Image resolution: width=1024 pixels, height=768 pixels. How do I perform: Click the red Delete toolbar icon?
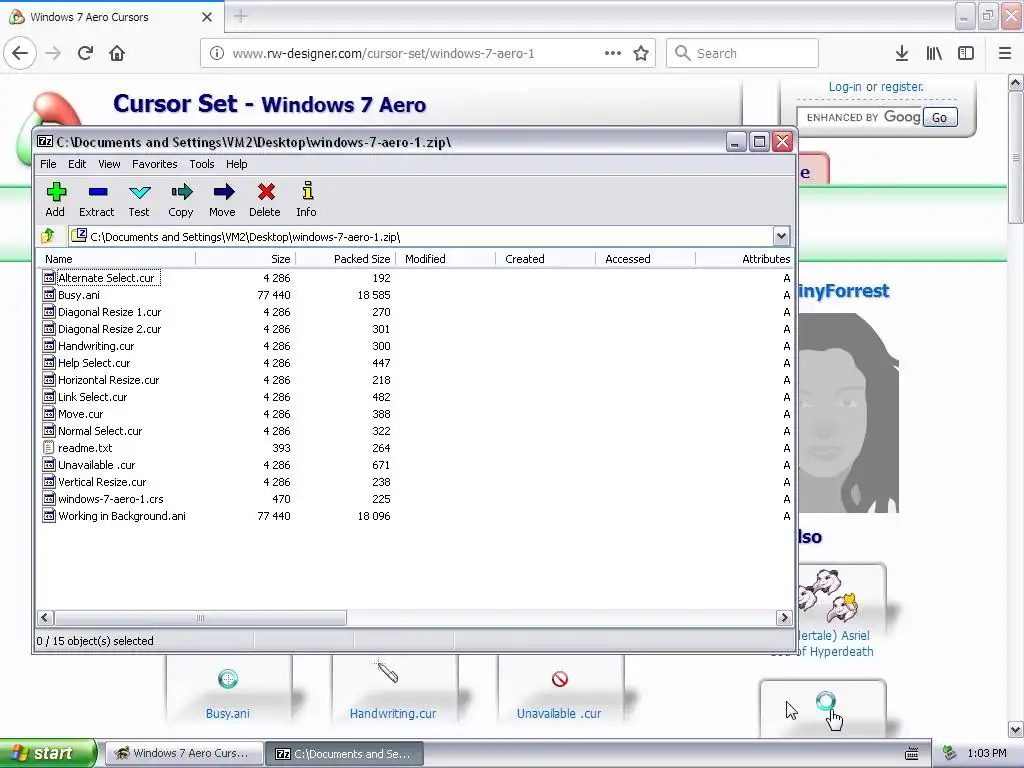click(x=266, y=192)
